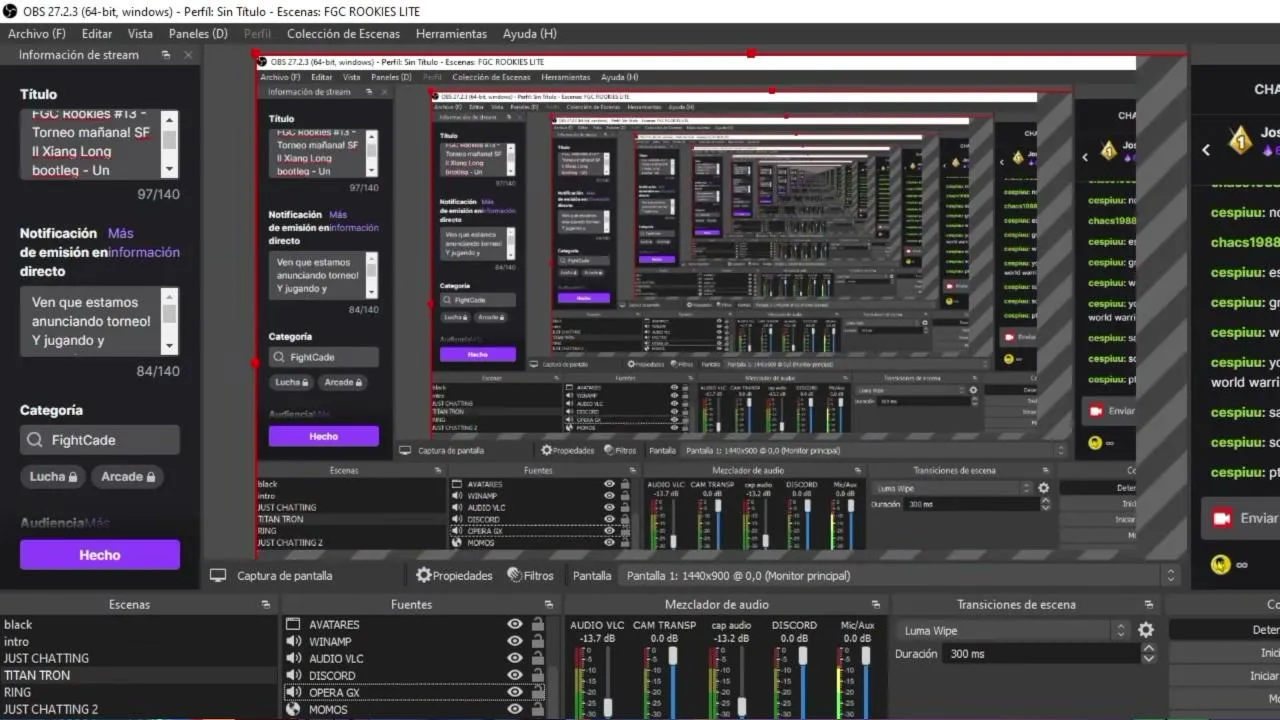Viewport: 1280px width, 720px height.
Task: Open Filtros for the selected source
Action: click(x=530, y=575)
